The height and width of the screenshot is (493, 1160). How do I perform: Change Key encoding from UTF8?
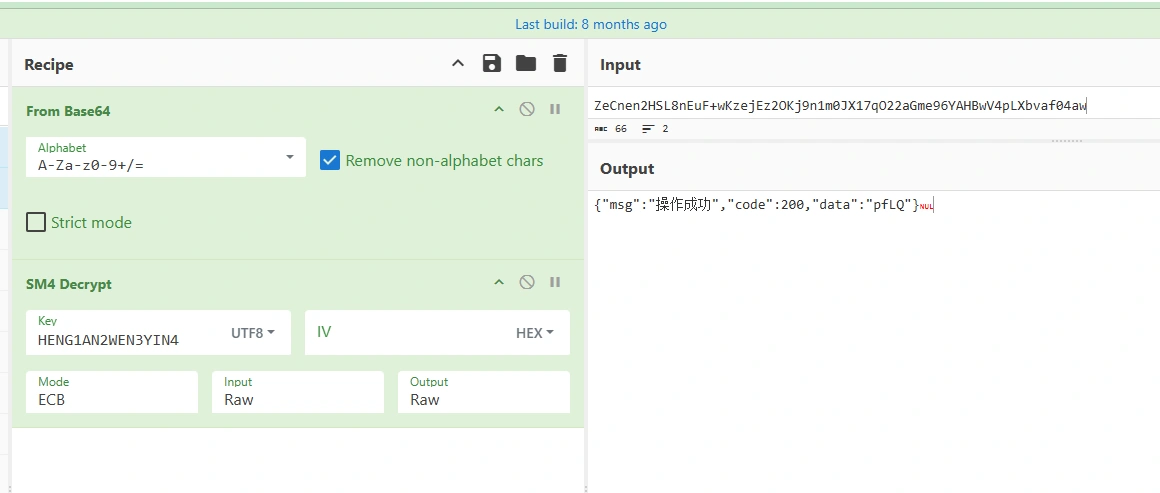253,333
